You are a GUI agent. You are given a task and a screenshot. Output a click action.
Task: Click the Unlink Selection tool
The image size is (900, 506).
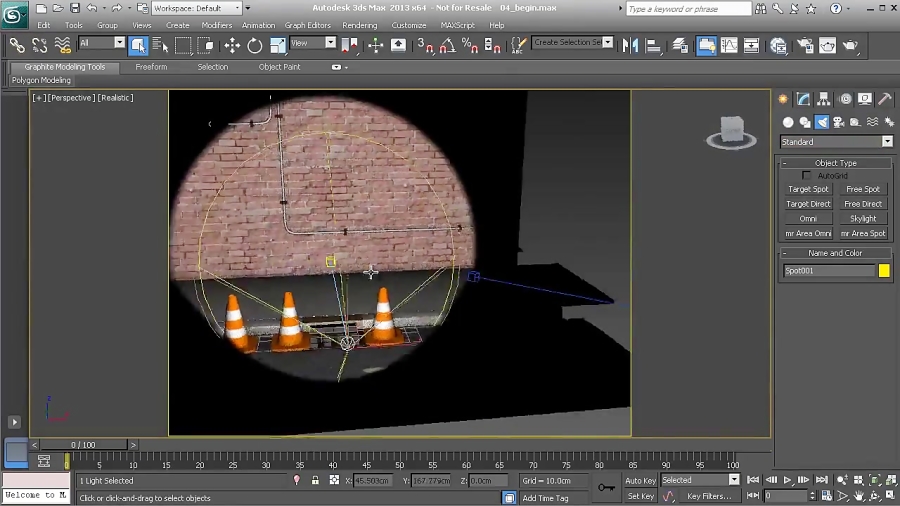tap(39, 45)
